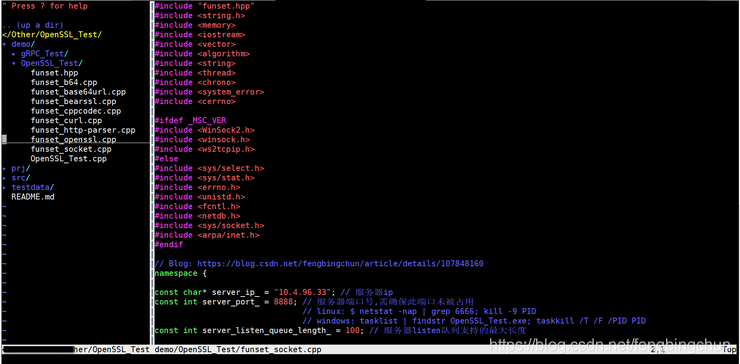The height and width of the screenshot is (364, 740).
Task: Collapse the OpenSSL_Test/ subfolder arrow
Action: tap(14, 63)
